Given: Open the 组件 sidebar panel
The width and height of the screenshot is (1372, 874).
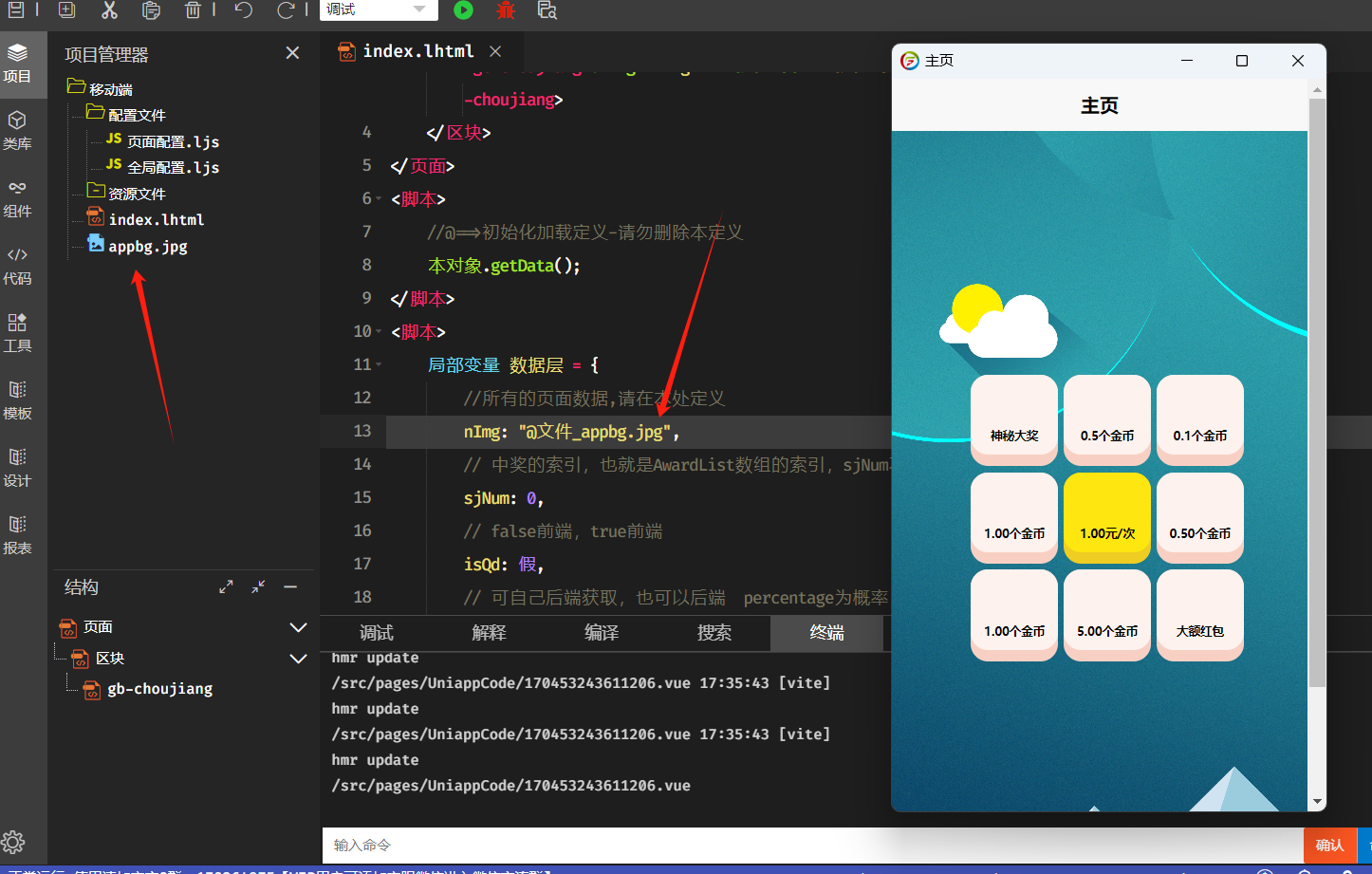Looking at the screenshot, I should pyautogui.click(x=17, y=198).
